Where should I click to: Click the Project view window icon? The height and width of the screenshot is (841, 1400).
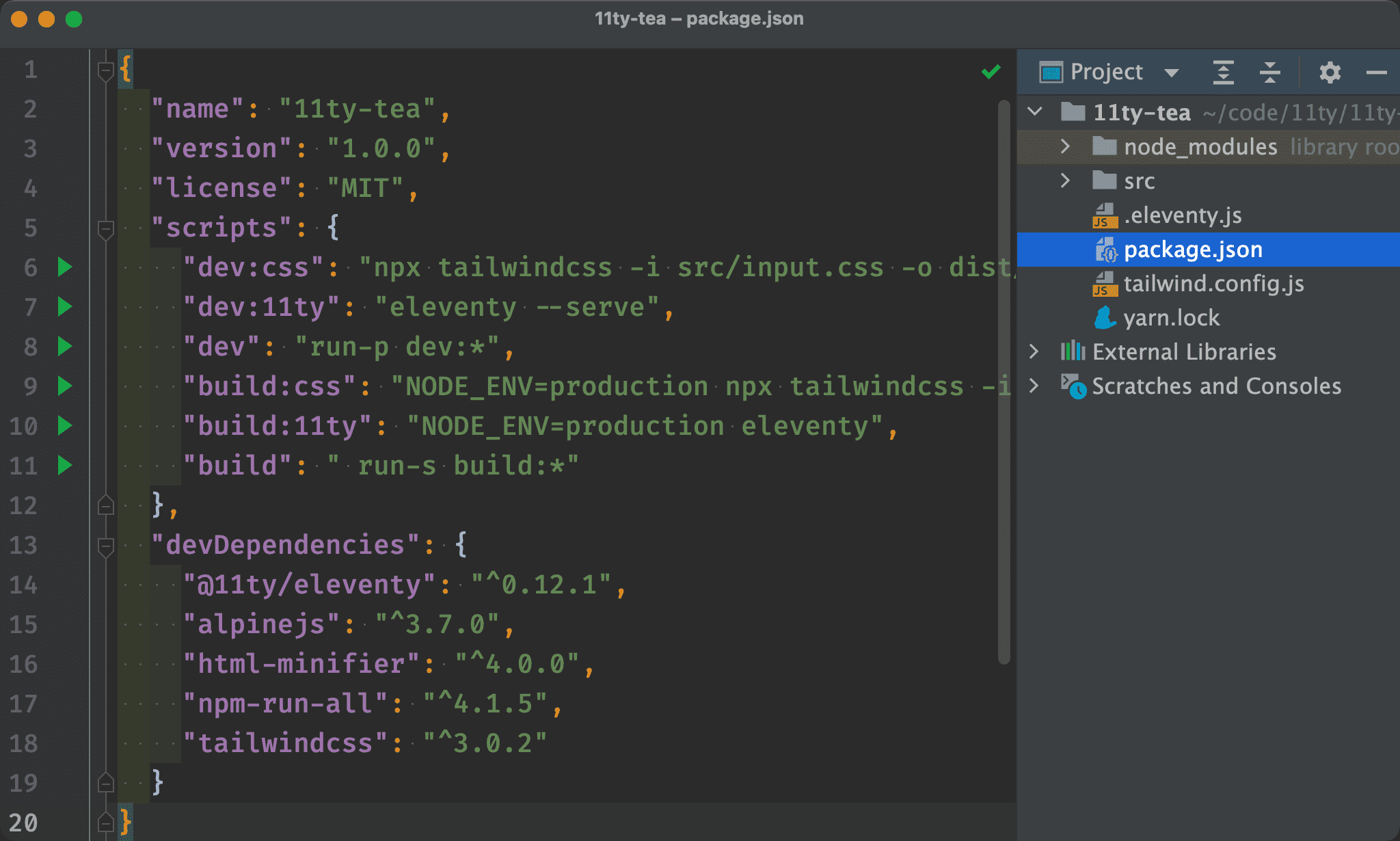(1051, 72)
